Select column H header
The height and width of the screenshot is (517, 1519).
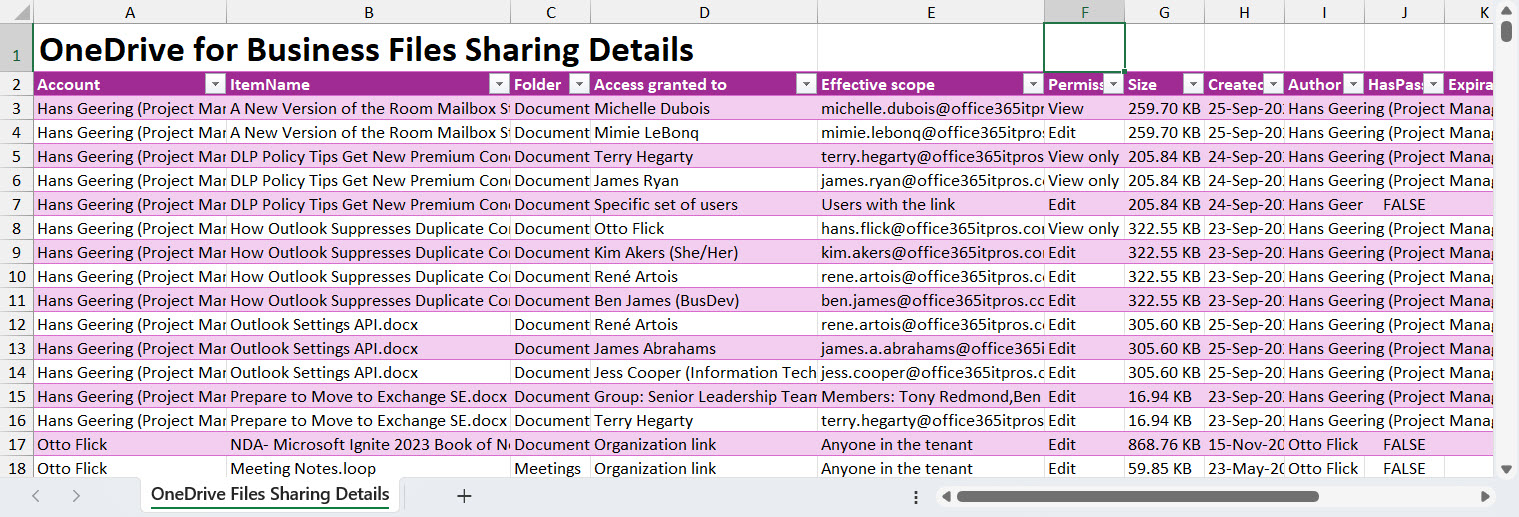pos(1245,12)
